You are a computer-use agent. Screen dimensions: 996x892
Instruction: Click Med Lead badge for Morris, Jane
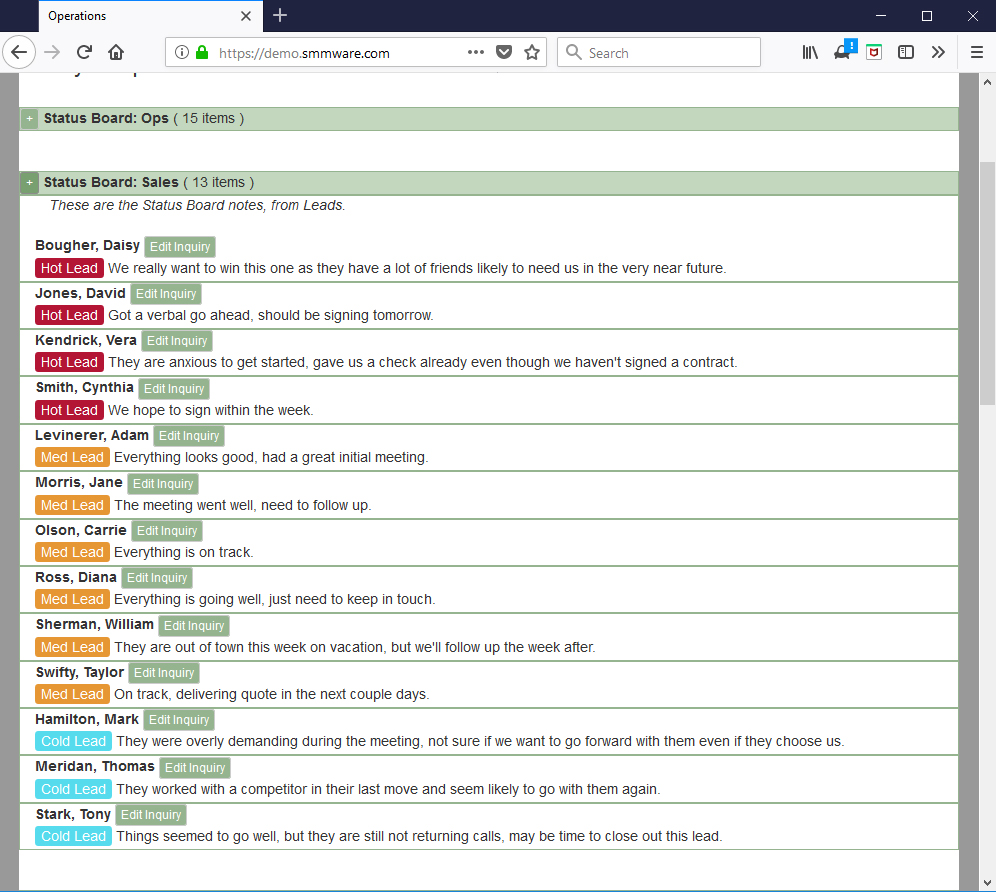click(x=72, y=505)
